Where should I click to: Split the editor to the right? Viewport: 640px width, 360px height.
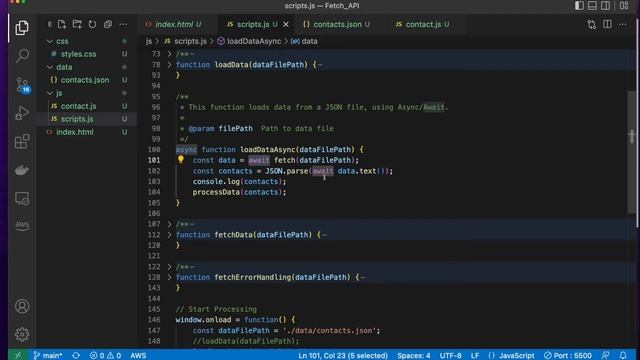607,24
